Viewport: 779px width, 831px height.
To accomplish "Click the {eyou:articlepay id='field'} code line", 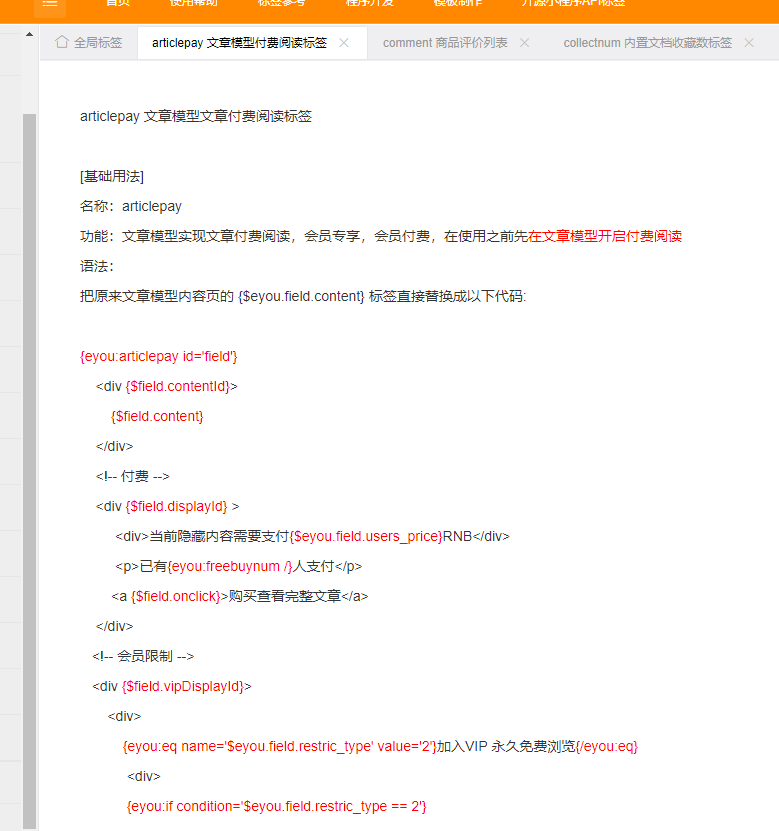I will pyautogui.click(x=158, y=356).
